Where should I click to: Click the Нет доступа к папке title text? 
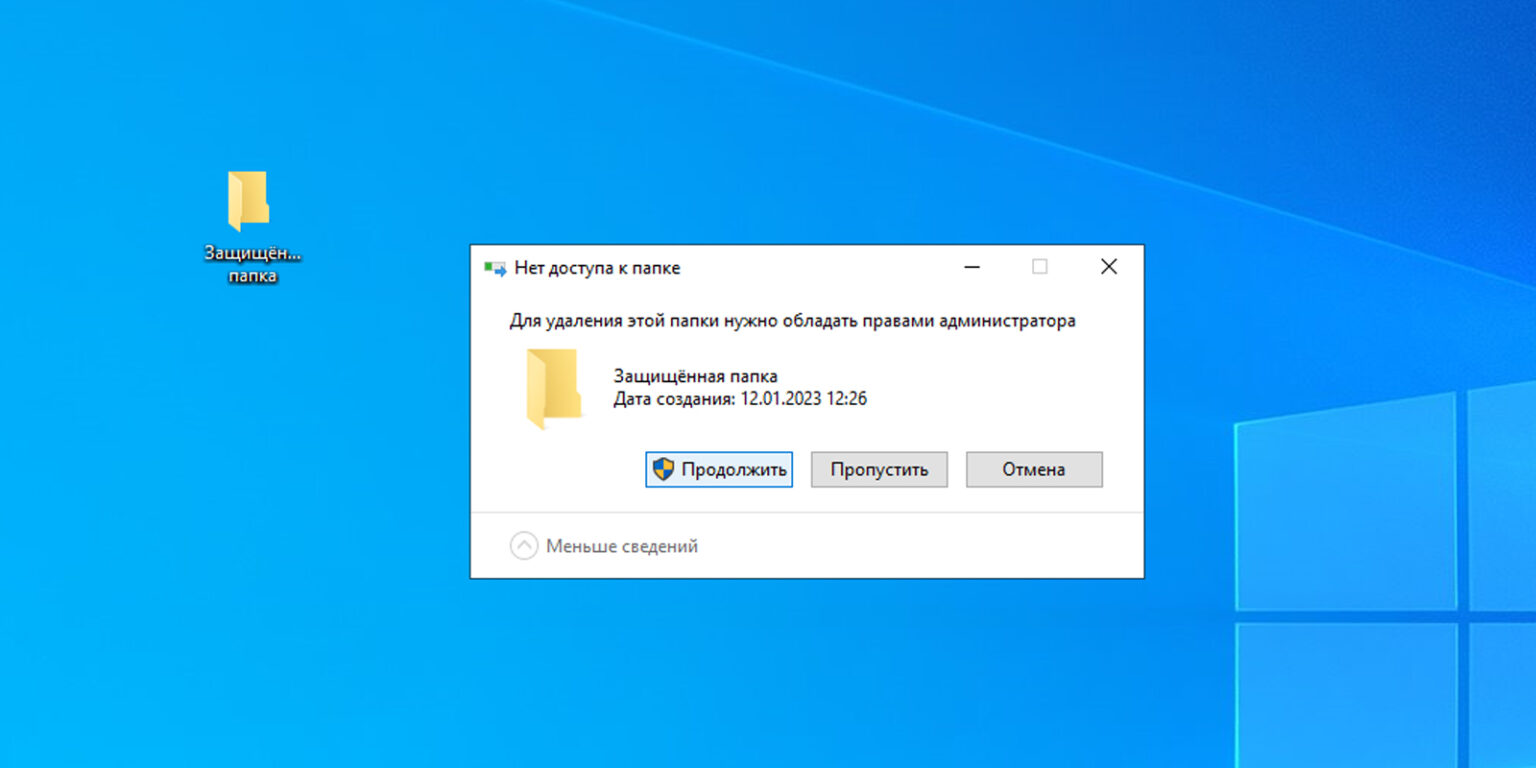tap(597, 268)
